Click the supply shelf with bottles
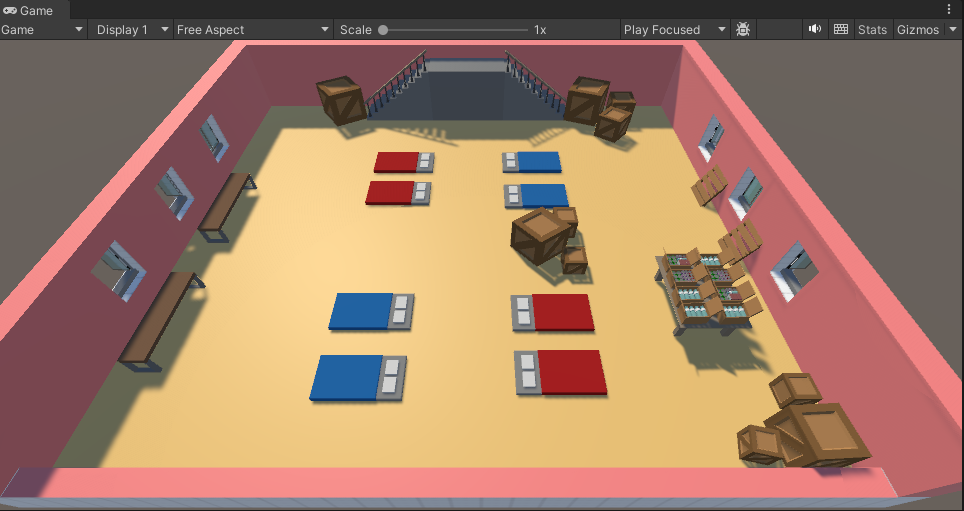This screenshot has width=964, height=511. point(706,290)
